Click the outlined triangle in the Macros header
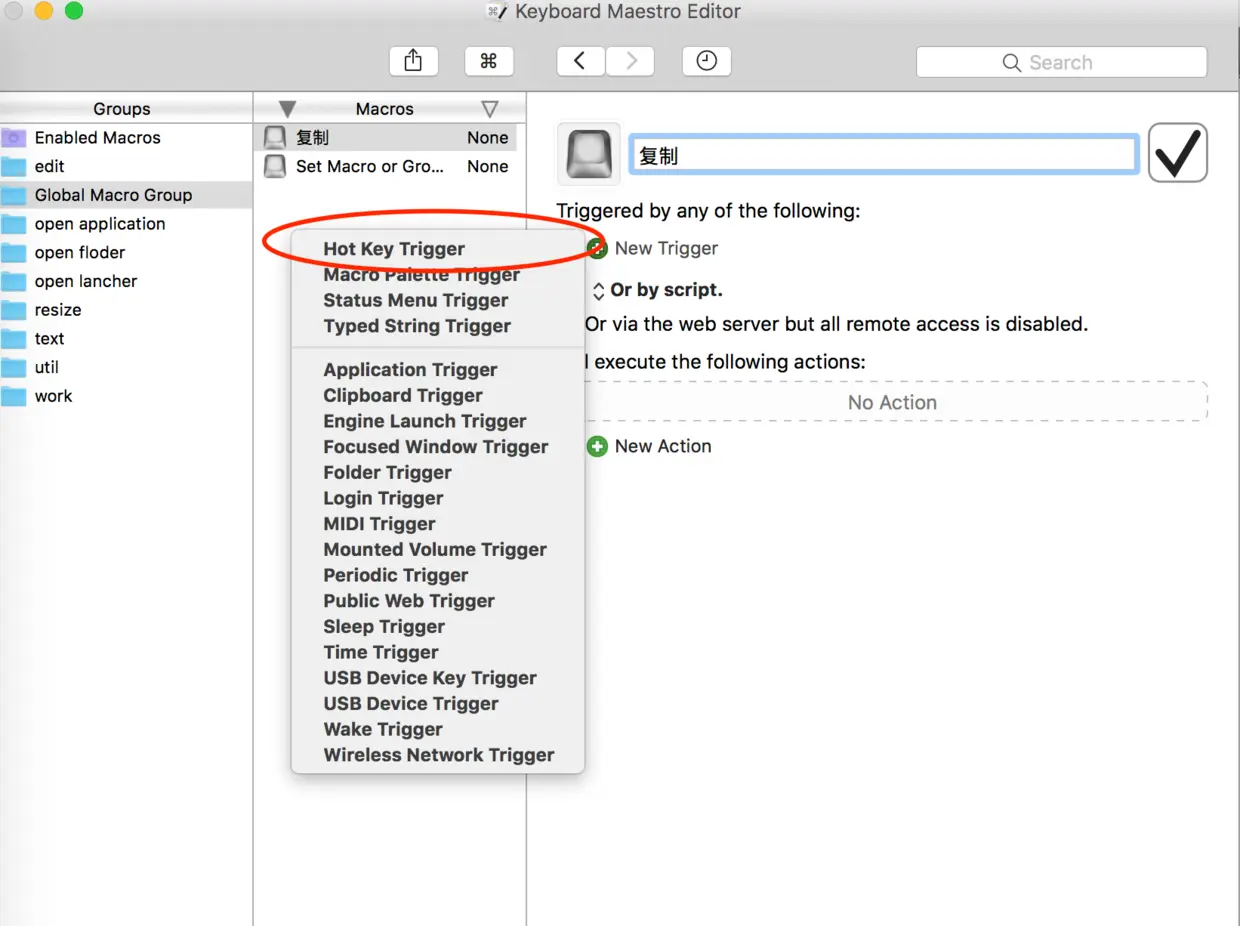The image size is (1240, 926). coord(490,109)
